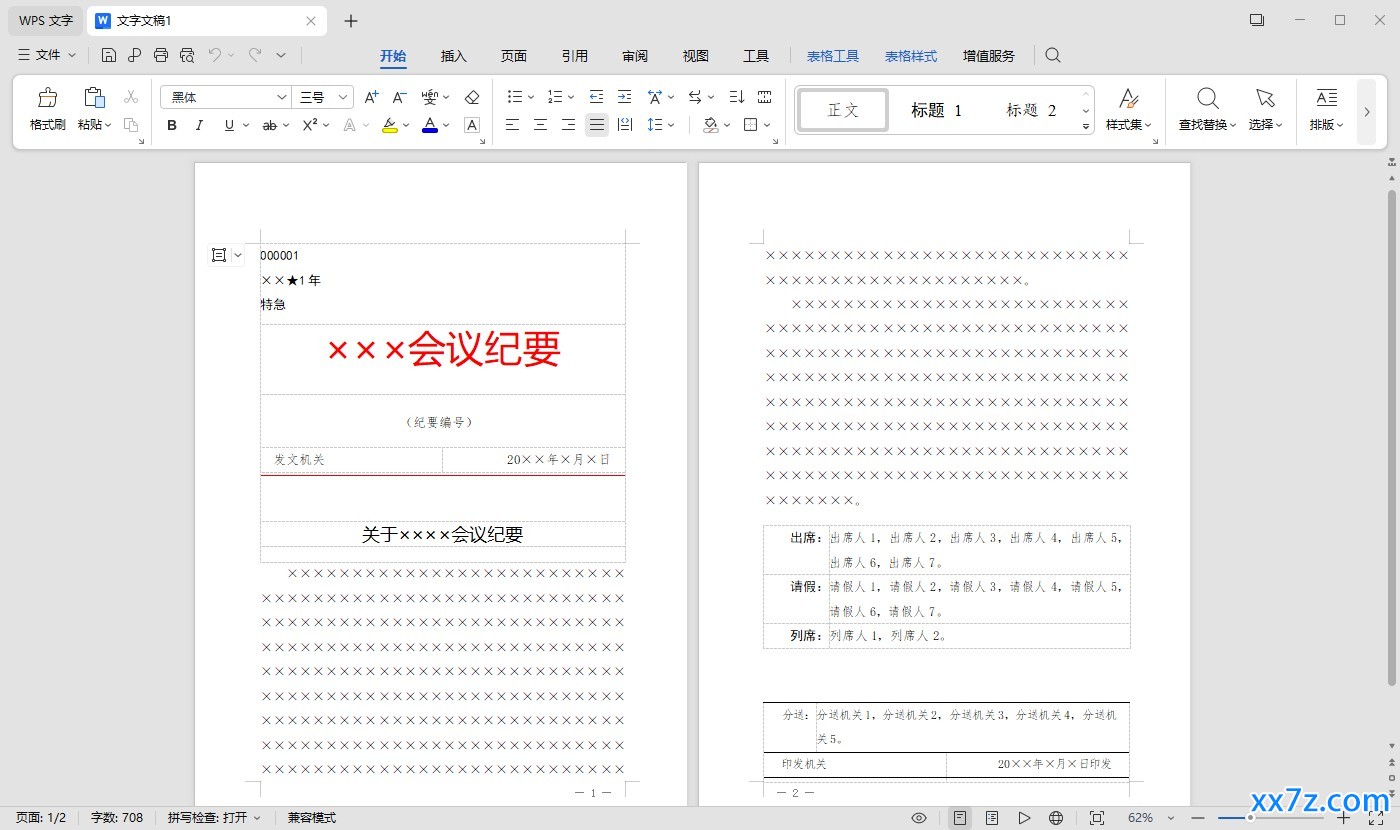The width and height of the screenshot is (1400, 830).
Task: Click the clear formatting eraser icon
Action: pyautogui.click(x=473, y=97)
